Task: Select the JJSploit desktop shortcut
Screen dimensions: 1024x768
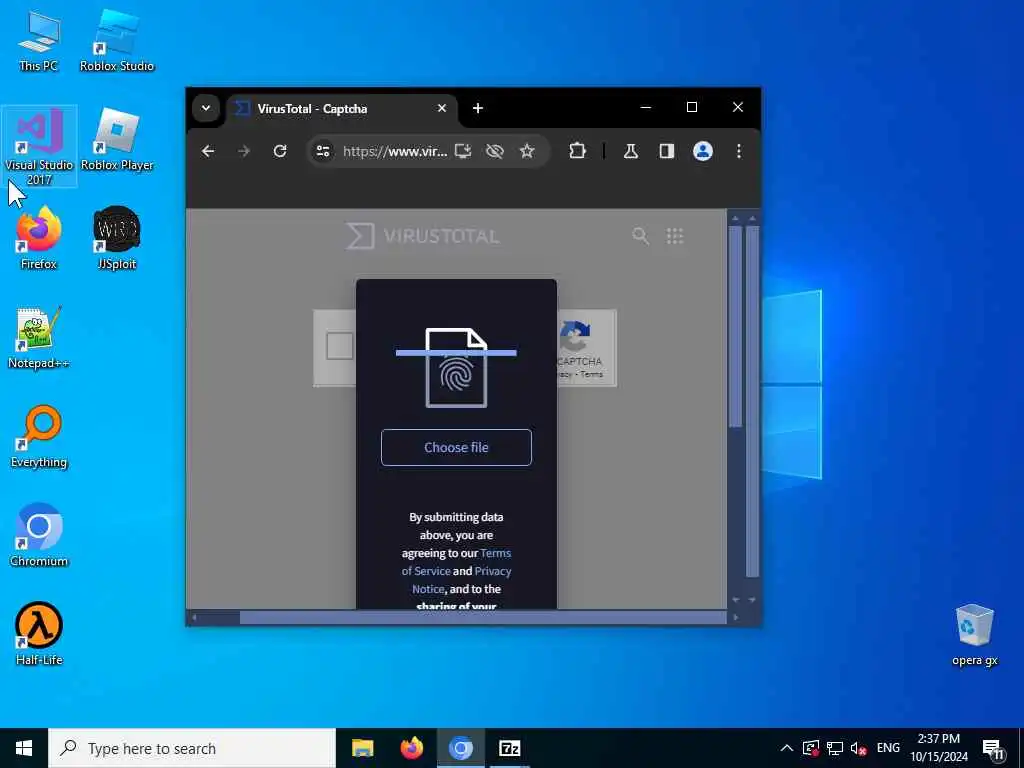Action: tap(117, 238)
